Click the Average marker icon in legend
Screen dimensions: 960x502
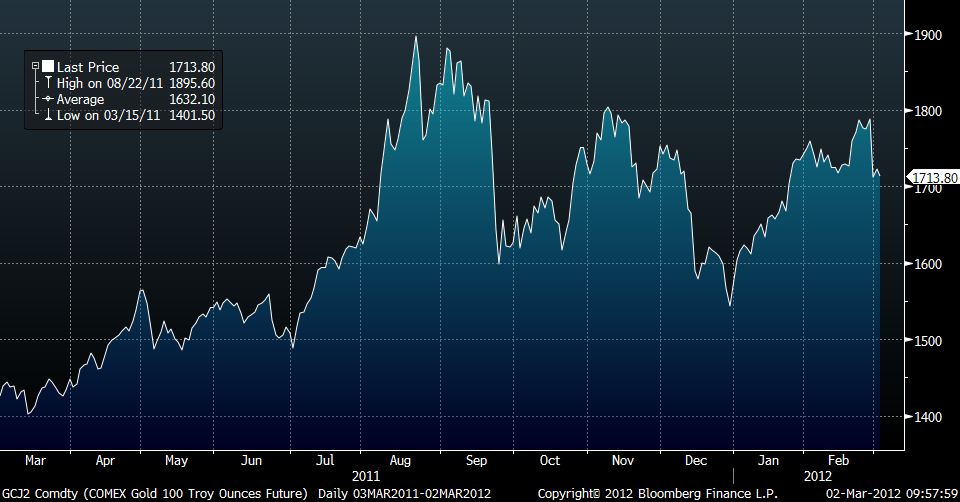click(x=47, y=100)
